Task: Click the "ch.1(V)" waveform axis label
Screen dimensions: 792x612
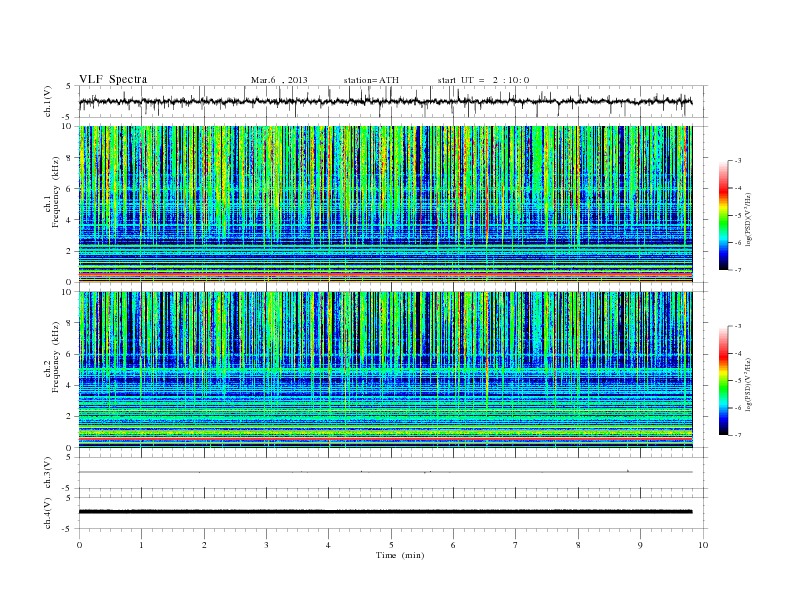Action: coord(48,101)
